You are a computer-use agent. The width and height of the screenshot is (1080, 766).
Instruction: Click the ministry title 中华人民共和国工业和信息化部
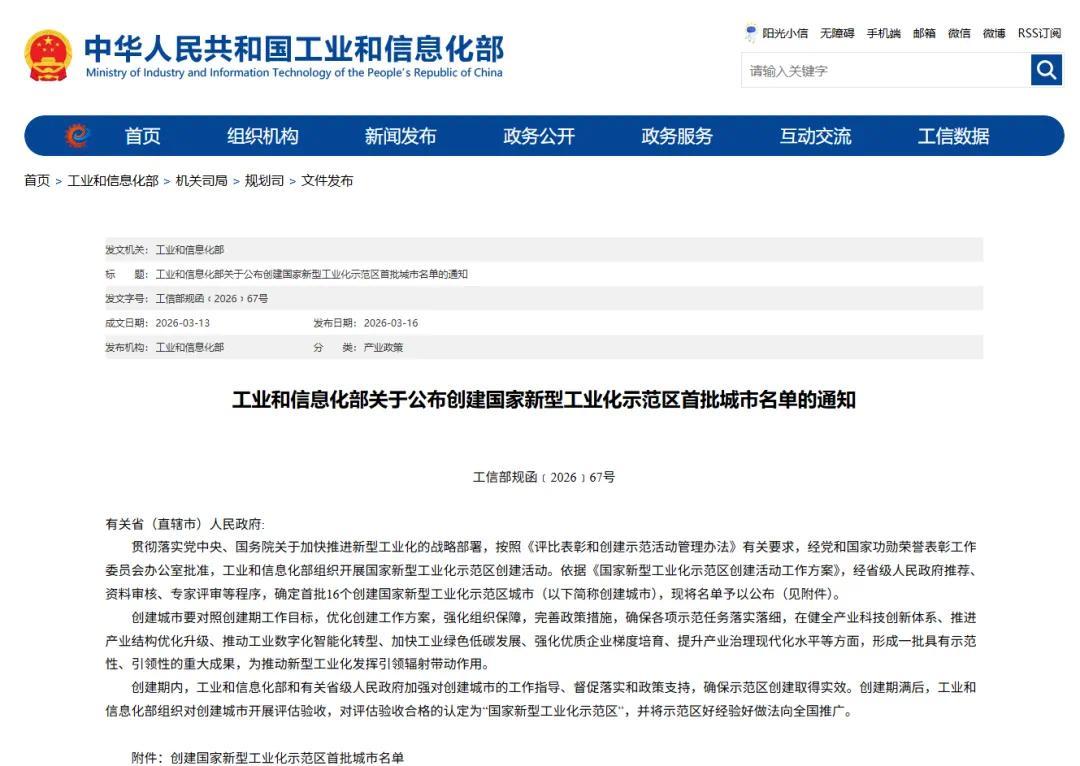tap(294, 48)
